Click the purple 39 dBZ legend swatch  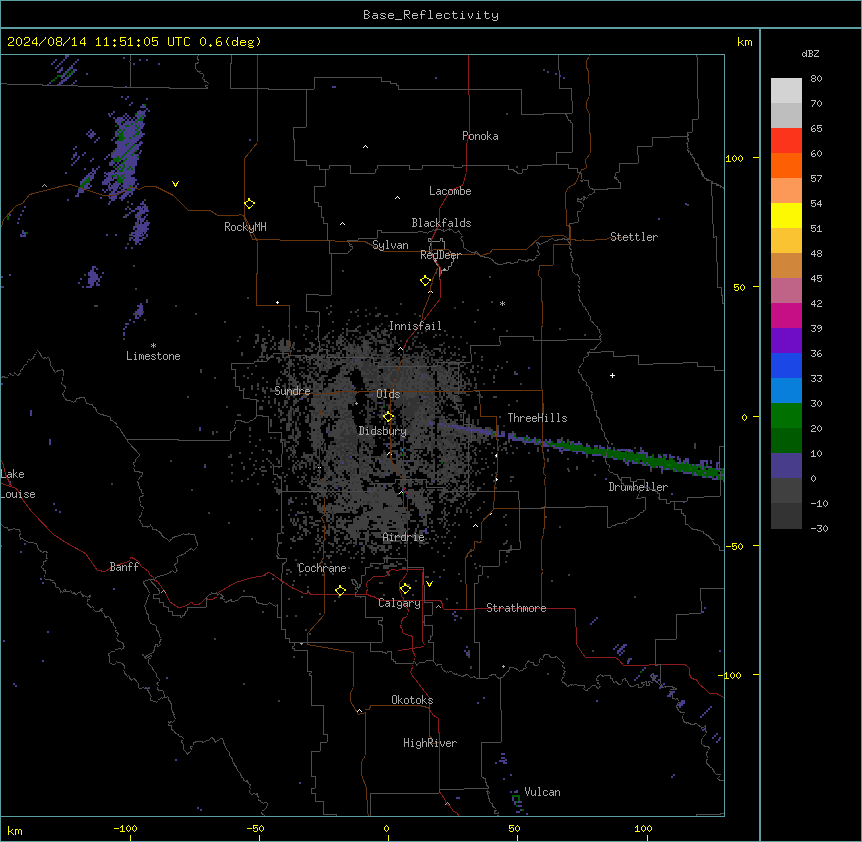786,341
